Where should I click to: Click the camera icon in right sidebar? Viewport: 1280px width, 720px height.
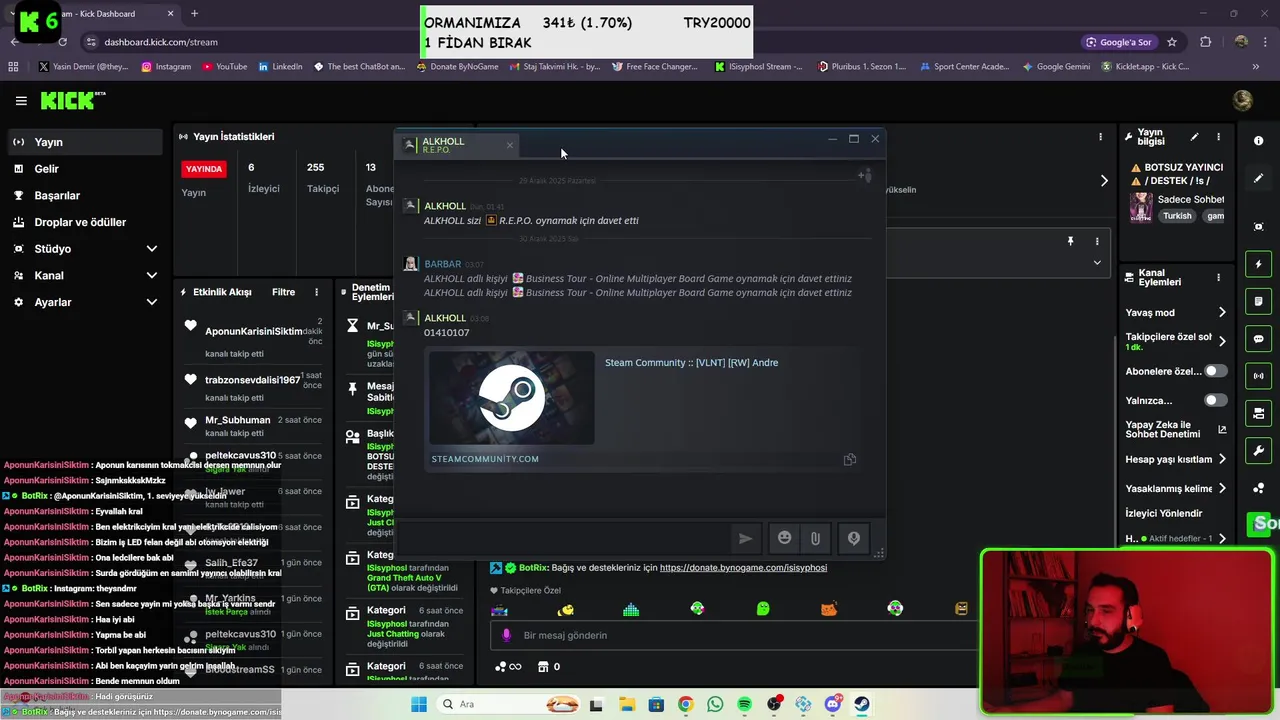point(1259,413)
